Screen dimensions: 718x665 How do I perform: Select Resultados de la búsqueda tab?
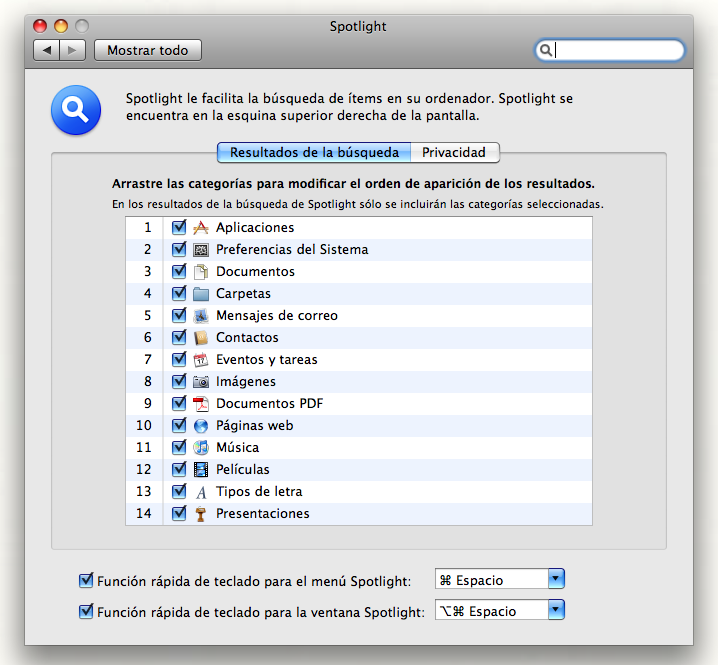[314, 153]
